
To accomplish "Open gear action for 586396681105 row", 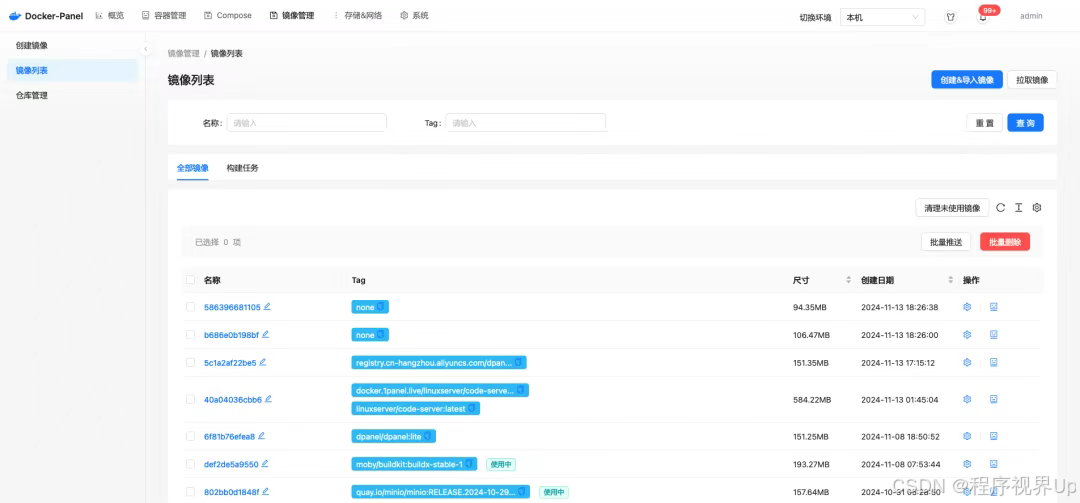I will tap(967, 307).
